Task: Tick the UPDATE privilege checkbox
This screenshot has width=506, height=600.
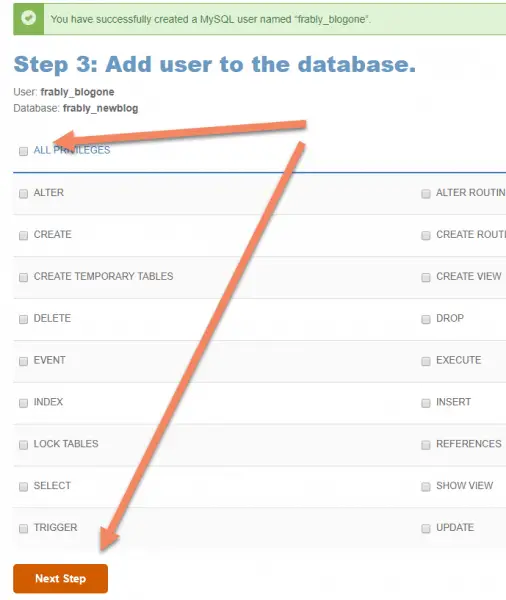Action: [x=426, y=528]
